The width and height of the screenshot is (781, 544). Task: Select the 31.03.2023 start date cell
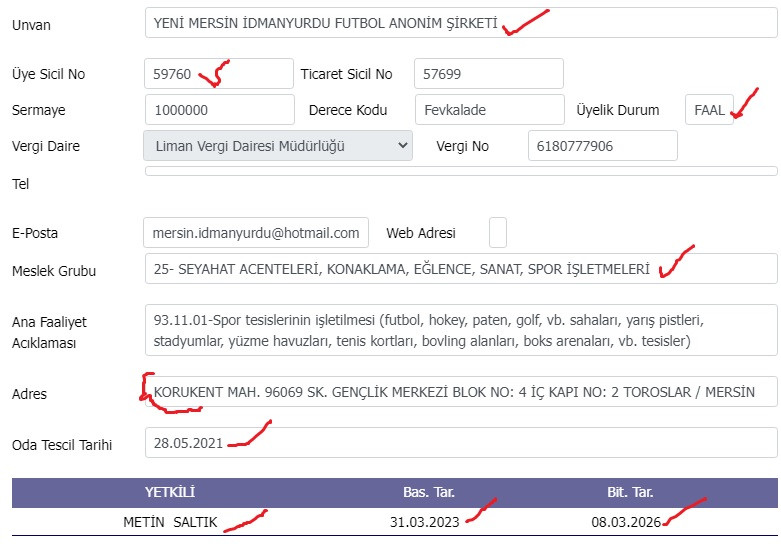pos(424,522)
